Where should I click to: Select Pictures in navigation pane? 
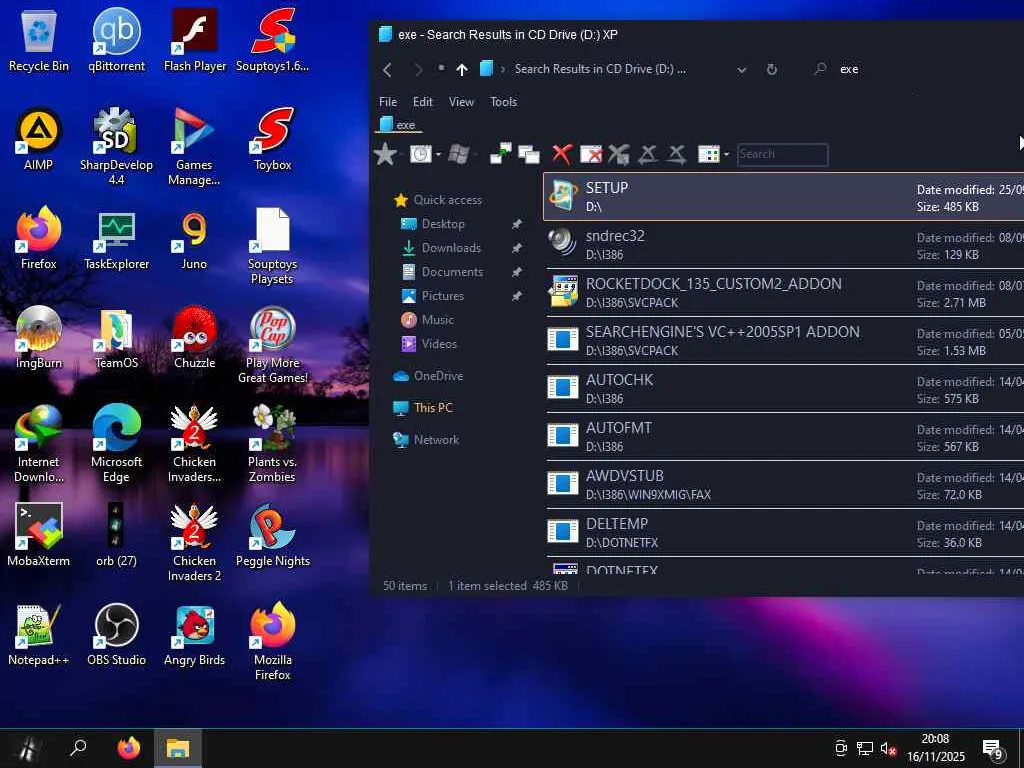[442, 296]
